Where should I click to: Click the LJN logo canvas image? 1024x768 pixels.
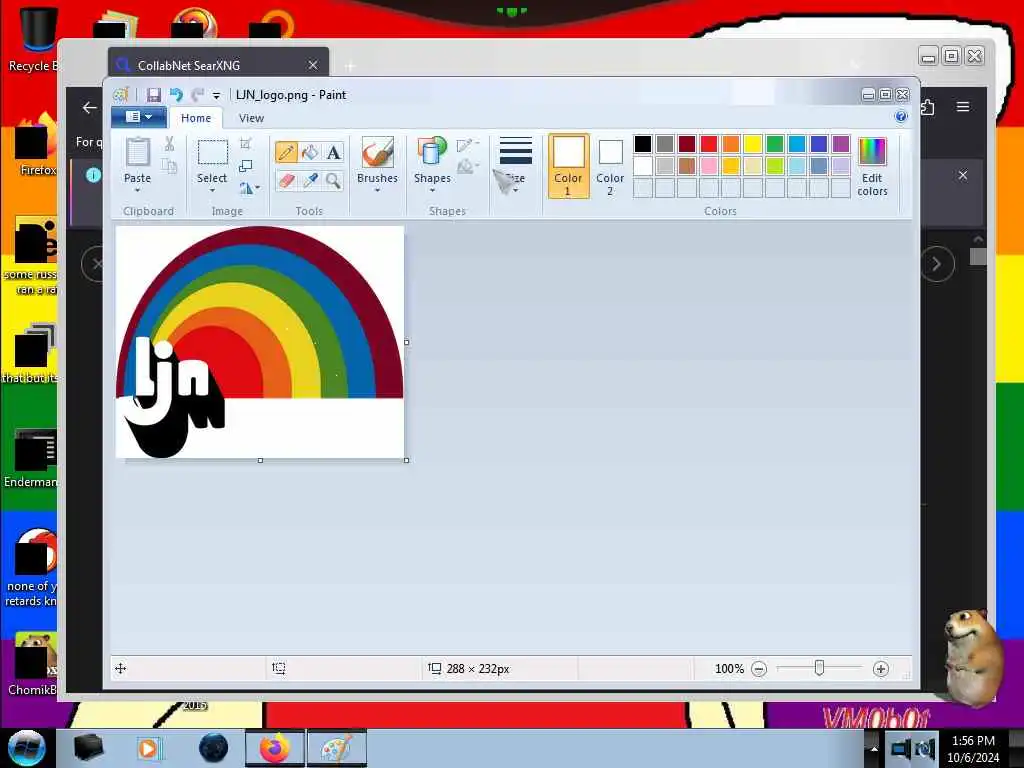tap(260, 342)
